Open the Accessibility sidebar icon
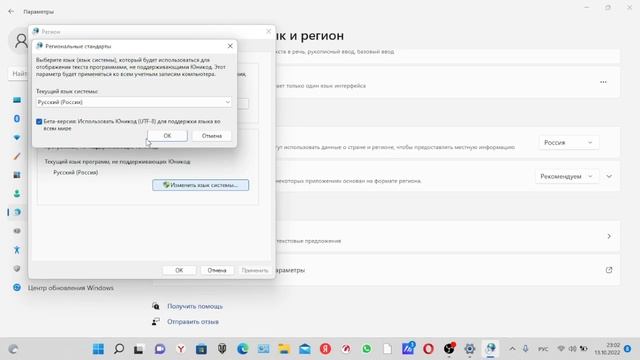Image resolution: width=640 pixels, height=360 pixels. pos(17,250)
